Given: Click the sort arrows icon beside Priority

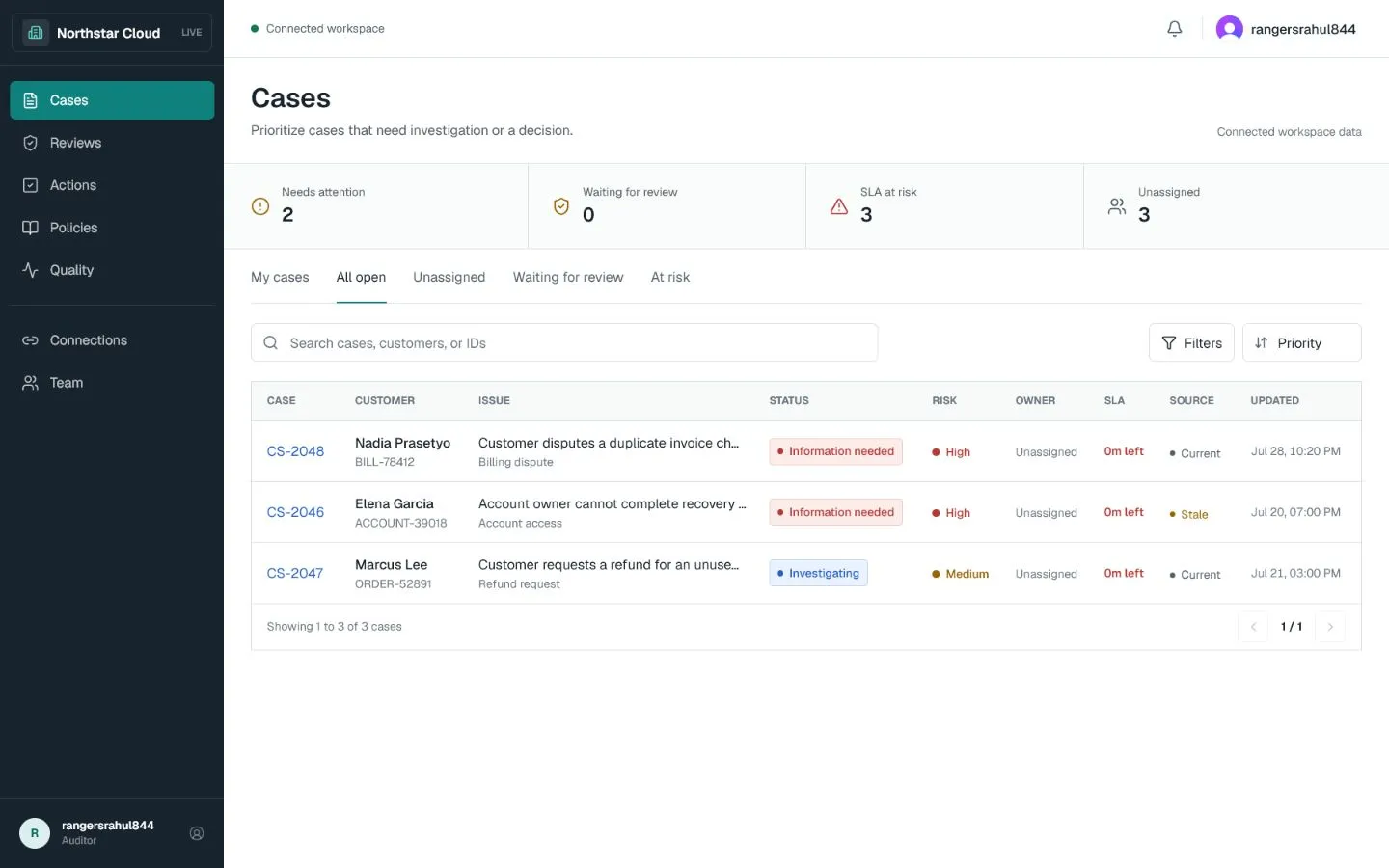Looking at the screenshot, I should [x=1261, y=343].
